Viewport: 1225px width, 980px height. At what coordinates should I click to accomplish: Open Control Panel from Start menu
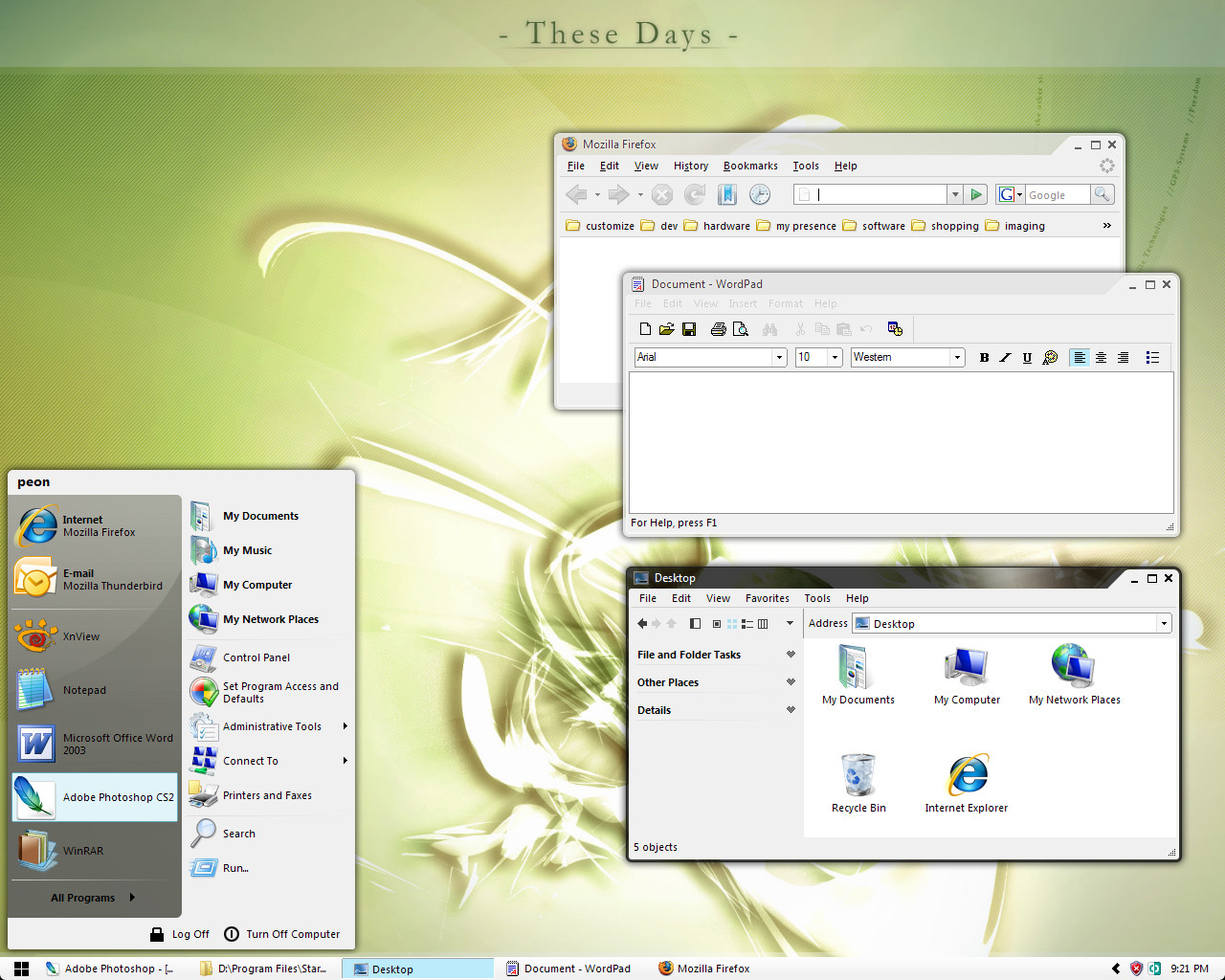269,657
